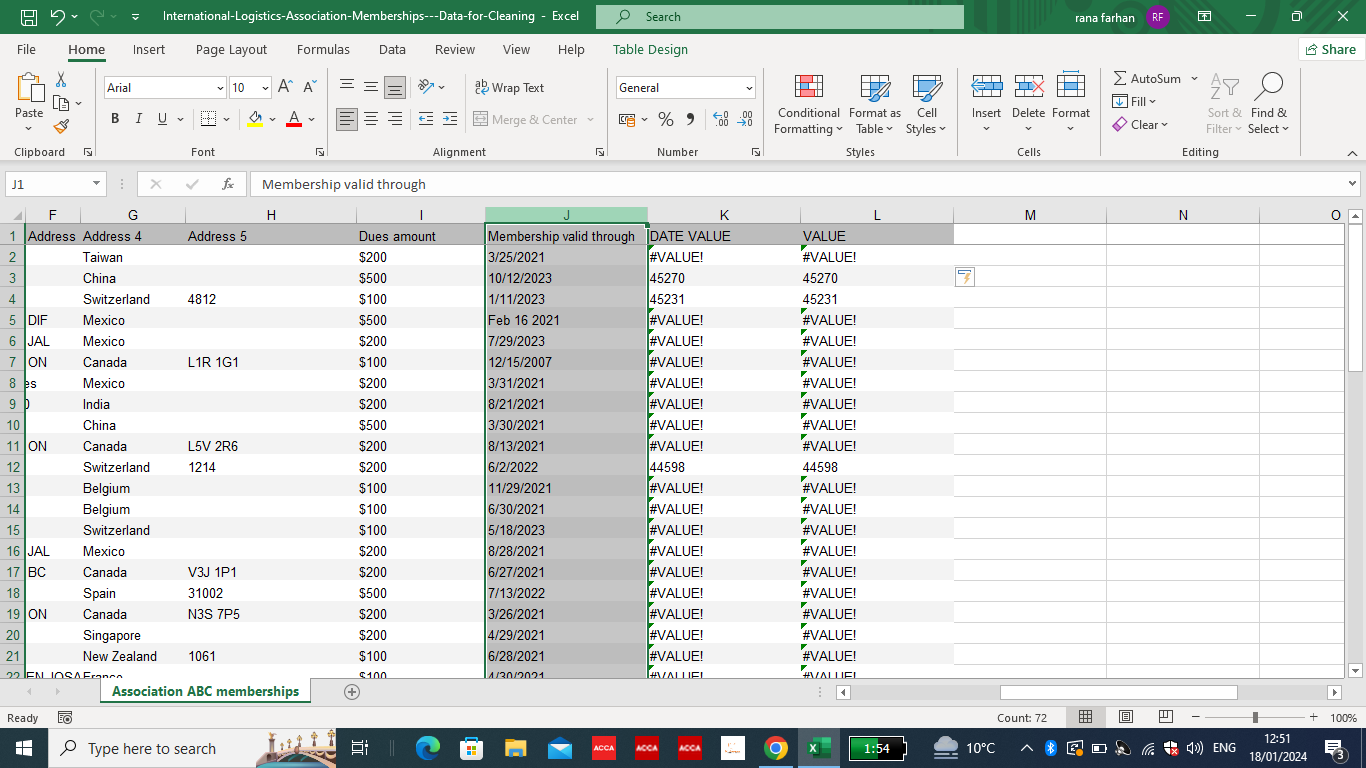Click the Percent Style icon

(665, 119)
